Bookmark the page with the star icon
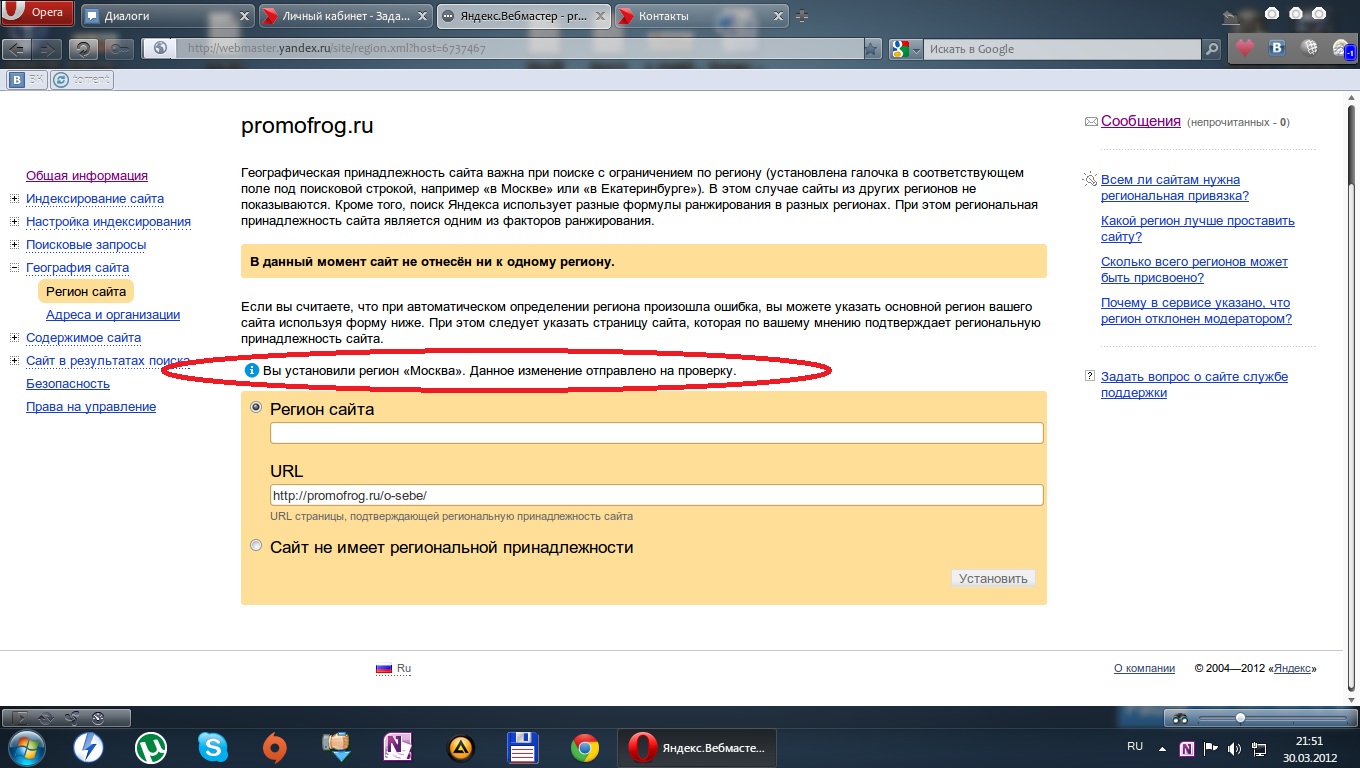1360x768 pixels. pos(871,48)
